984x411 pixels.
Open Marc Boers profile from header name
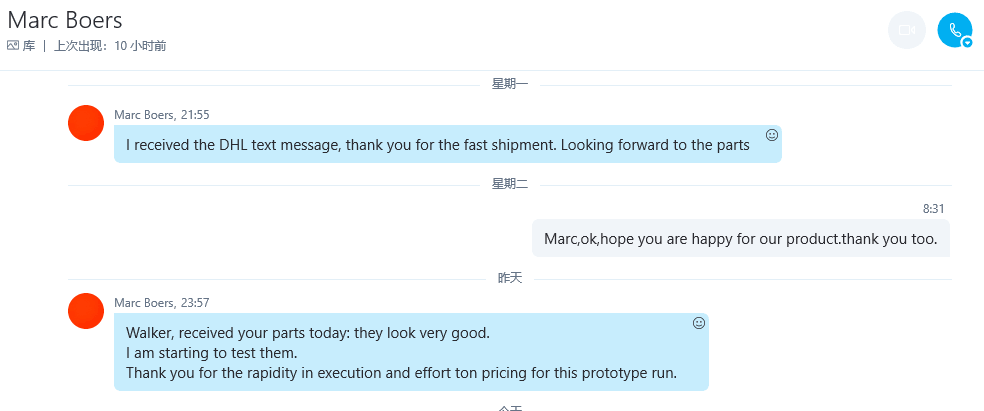[x=65, y=20]
